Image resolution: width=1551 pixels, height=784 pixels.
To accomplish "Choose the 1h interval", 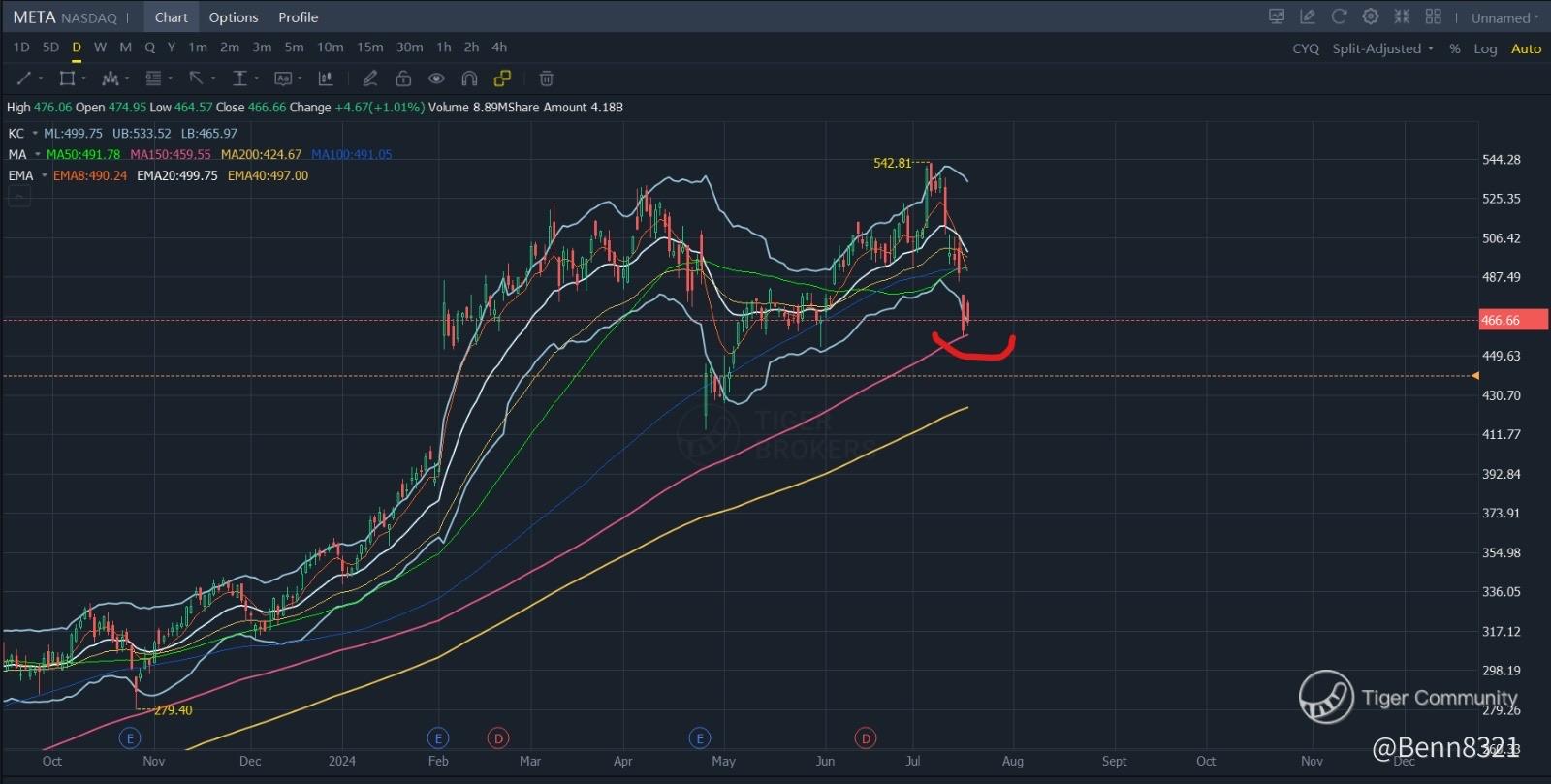I will (444, 47).
